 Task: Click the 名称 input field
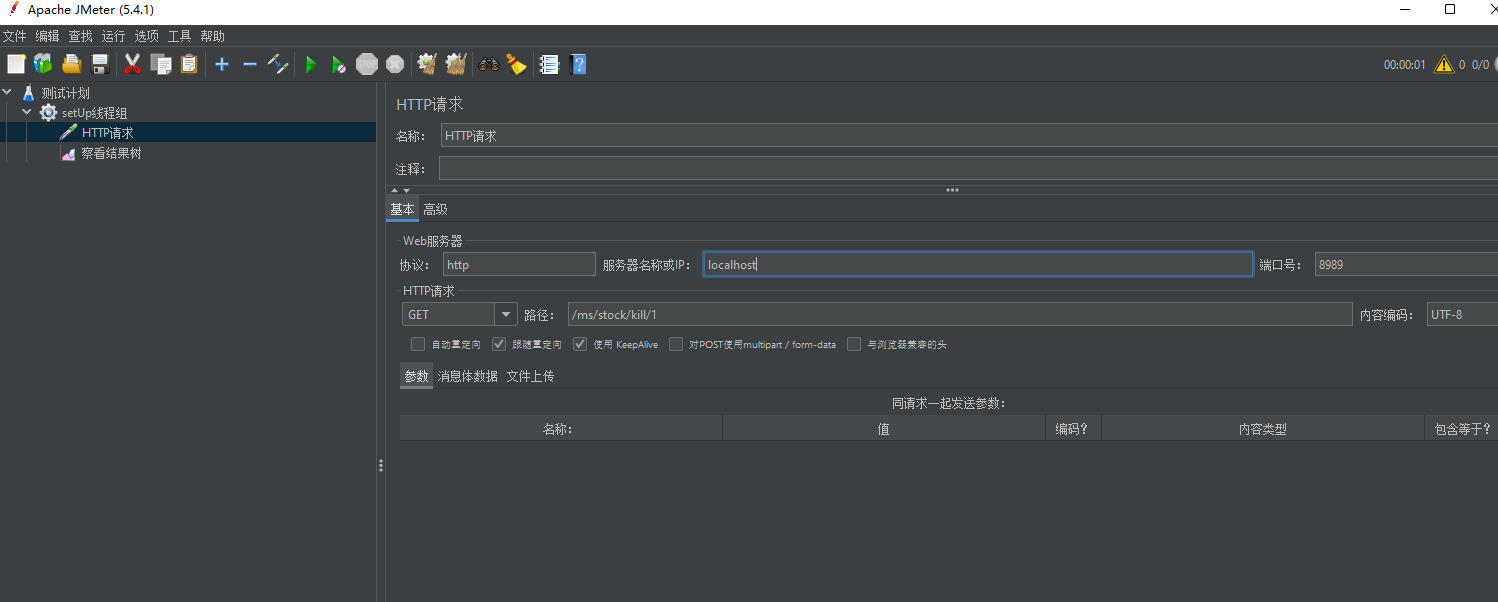968,136
